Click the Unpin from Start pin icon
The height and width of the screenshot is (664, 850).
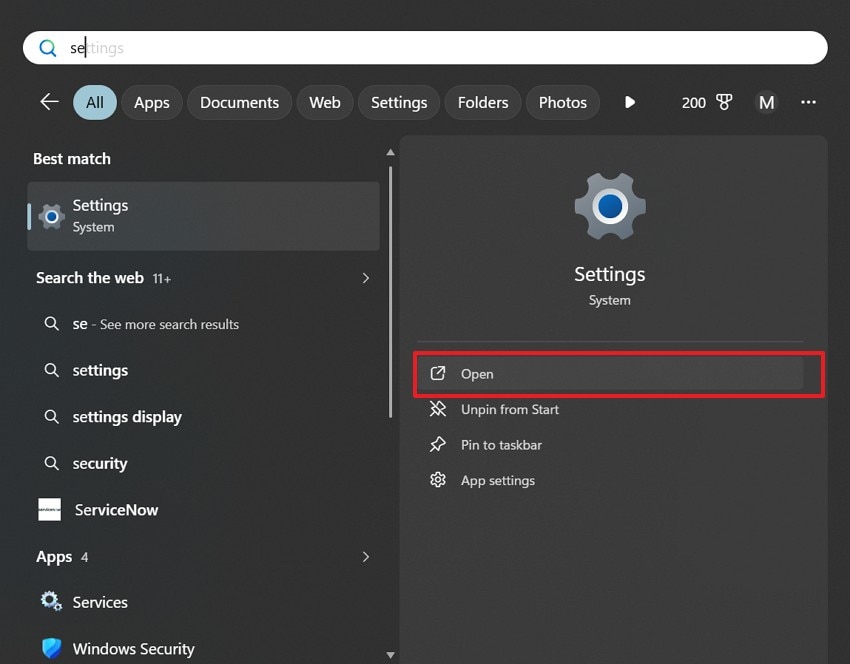tap(437, 409)
